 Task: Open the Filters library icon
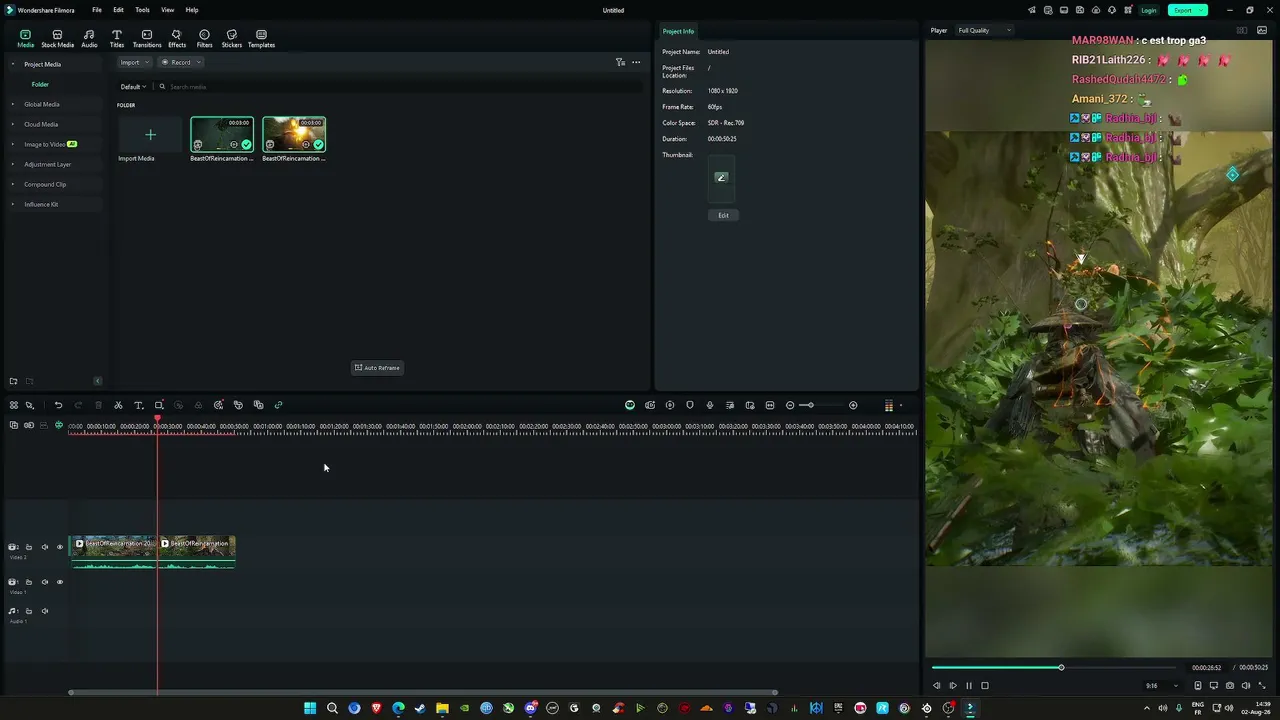point(204,39)
